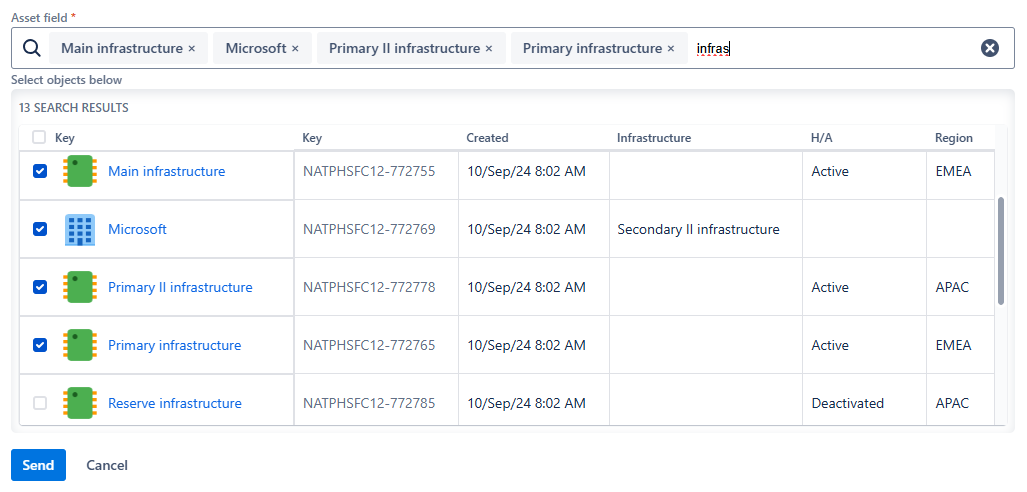The width and height of the screenshot is (1027, 492).
Task: Remove the Primary infrastructure chip
Action: click(671, 48)
